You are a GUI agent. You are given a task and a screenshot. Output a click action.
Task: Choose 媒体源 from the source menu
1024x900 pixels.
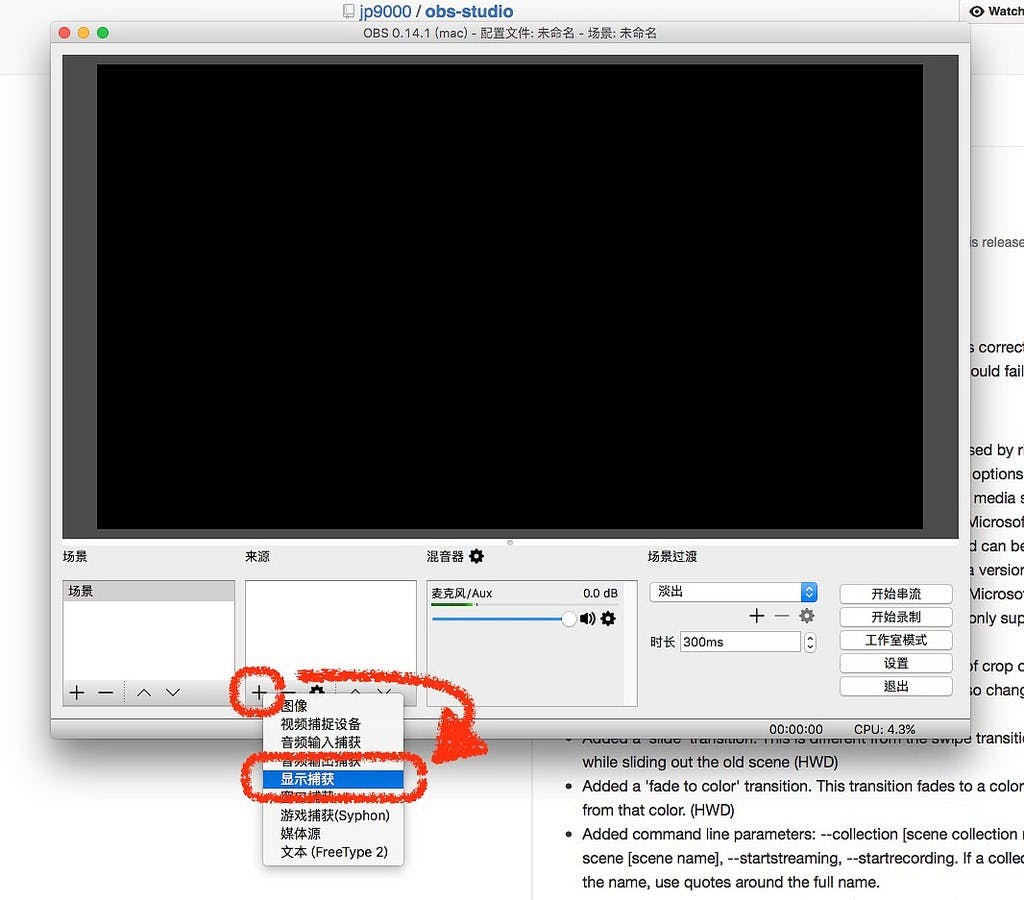(333, 833)
